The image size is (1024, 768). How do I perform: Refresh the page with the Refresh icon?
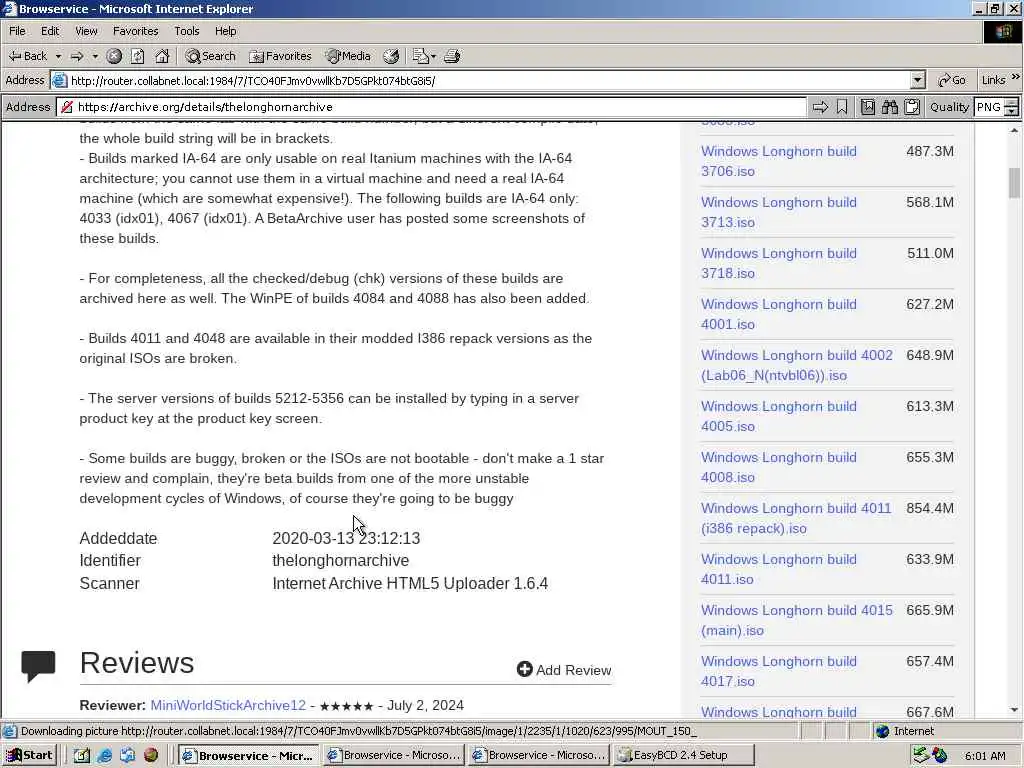tap(137, 56)
